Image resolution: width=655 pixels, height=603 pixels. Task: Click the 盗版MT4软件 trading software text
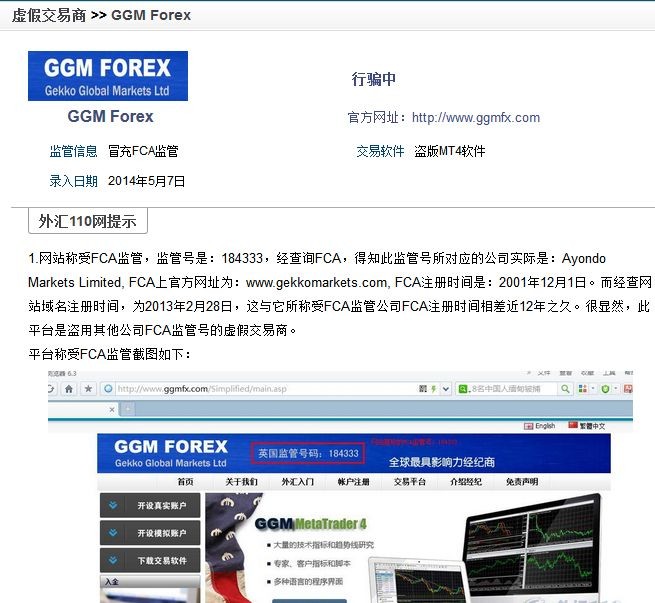450,151
